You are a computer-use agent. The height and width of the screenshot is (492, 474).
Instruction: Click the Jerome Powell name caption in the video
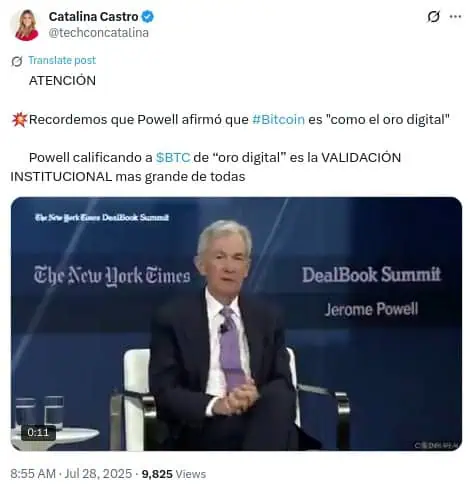pos(371,309)
